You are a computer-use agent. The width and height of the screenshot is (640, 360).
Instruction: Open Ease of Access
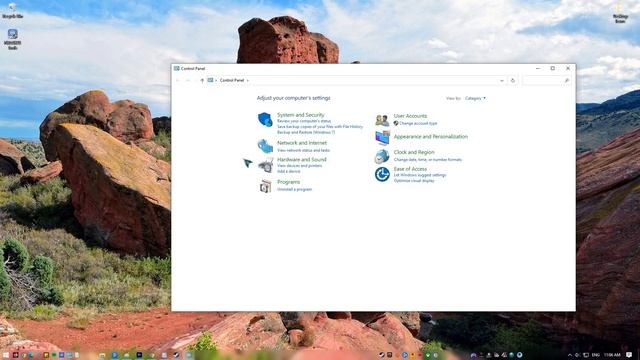(x=410, y=169)
